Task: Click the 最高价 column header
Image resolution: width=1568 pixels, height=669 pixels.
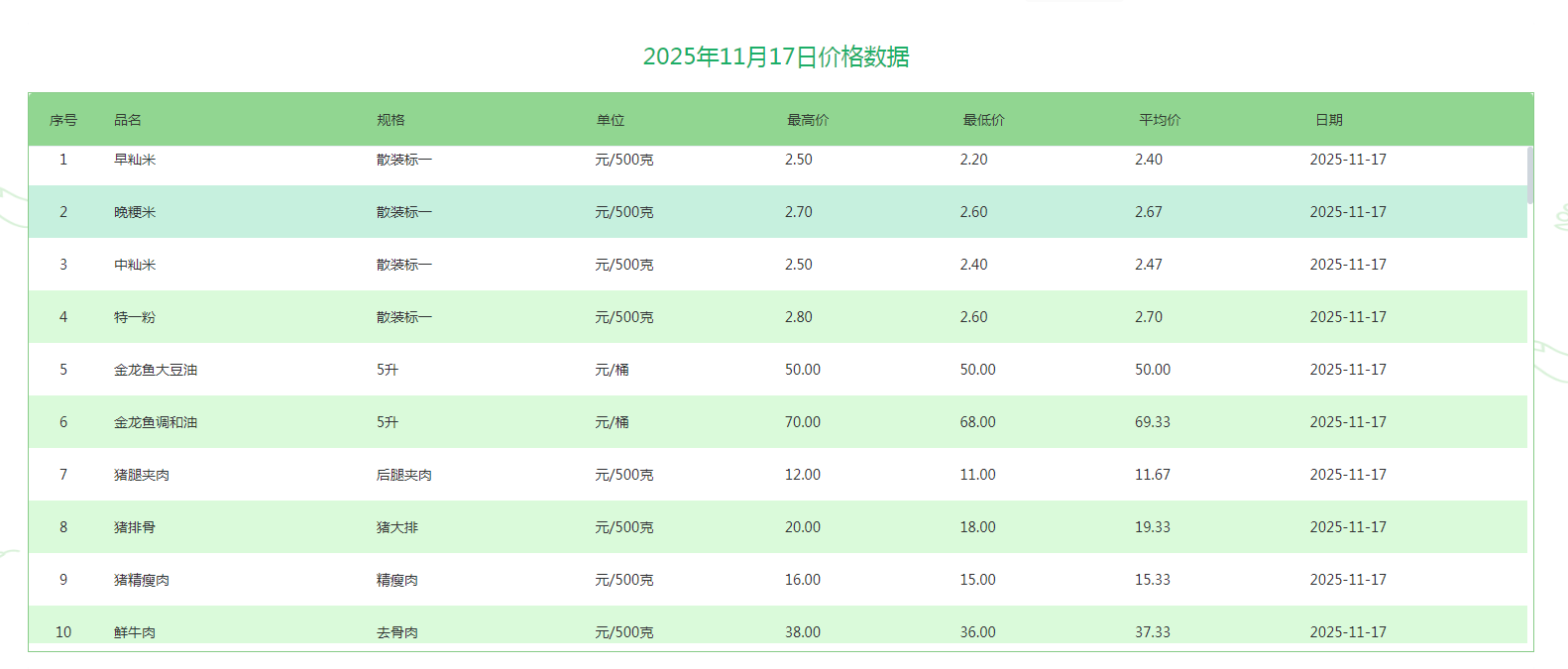Action: pos(808,120)
